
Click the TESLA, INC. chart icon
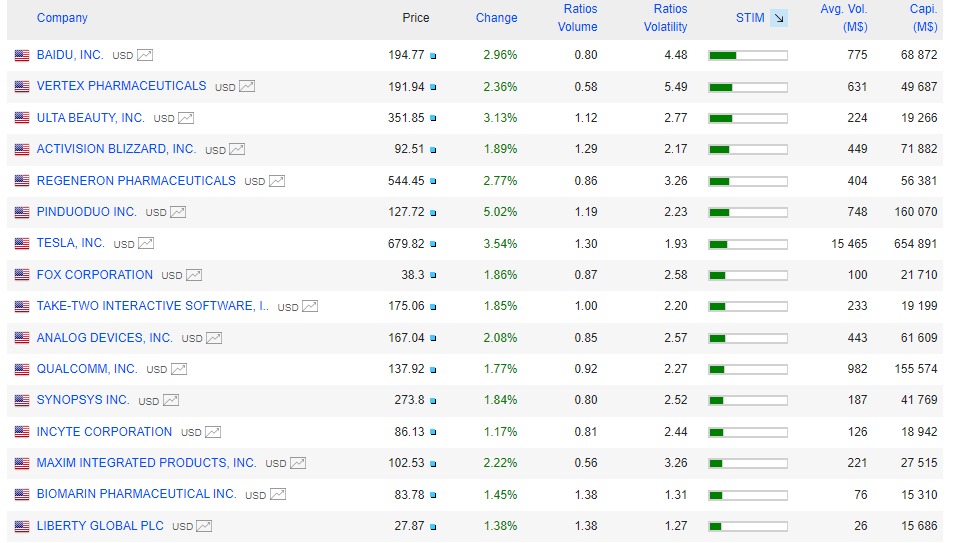[x=146, y=244]
